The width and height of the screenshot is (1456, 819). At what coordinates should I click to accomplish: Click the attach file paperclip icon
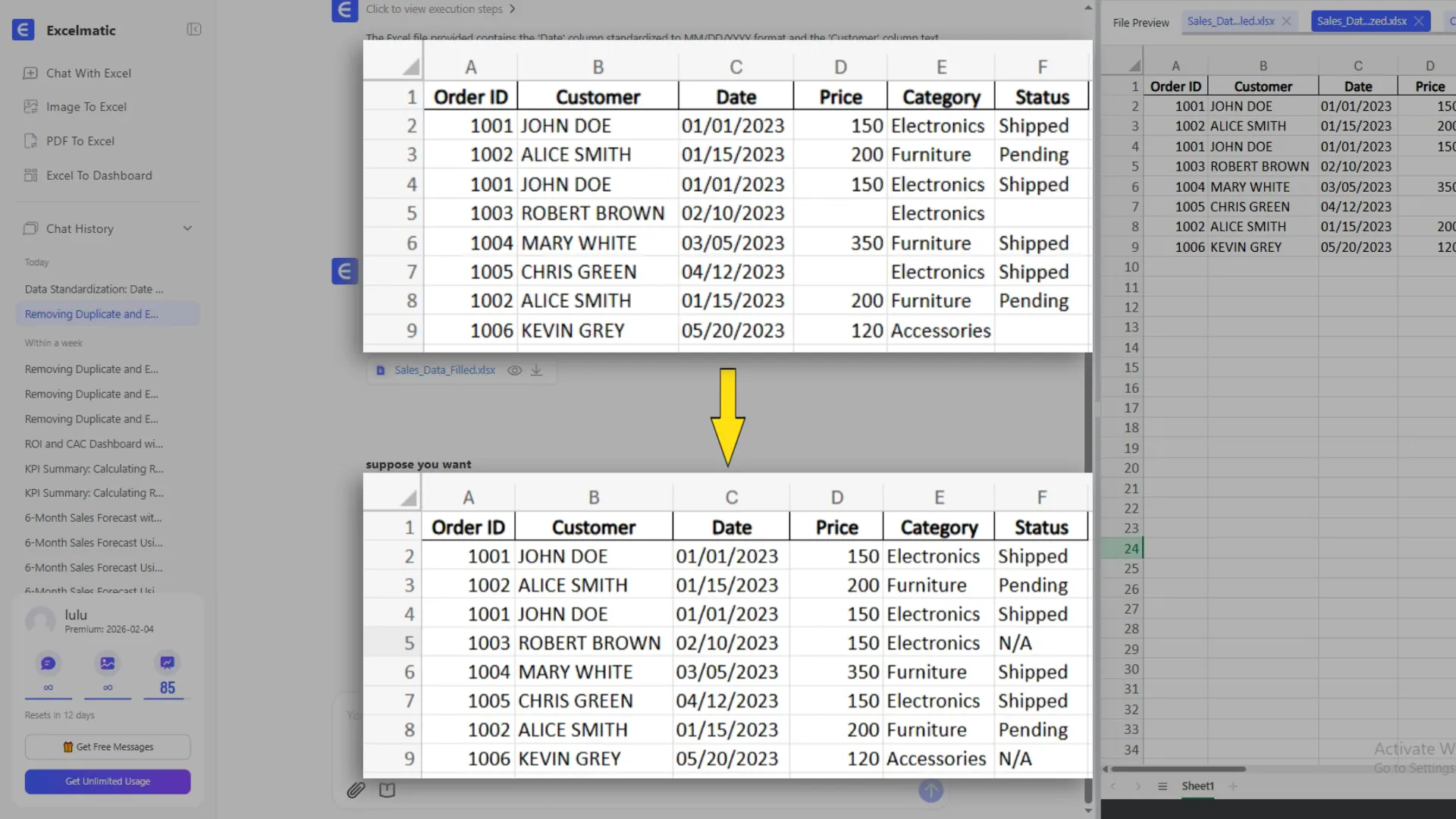pos(356,790)
